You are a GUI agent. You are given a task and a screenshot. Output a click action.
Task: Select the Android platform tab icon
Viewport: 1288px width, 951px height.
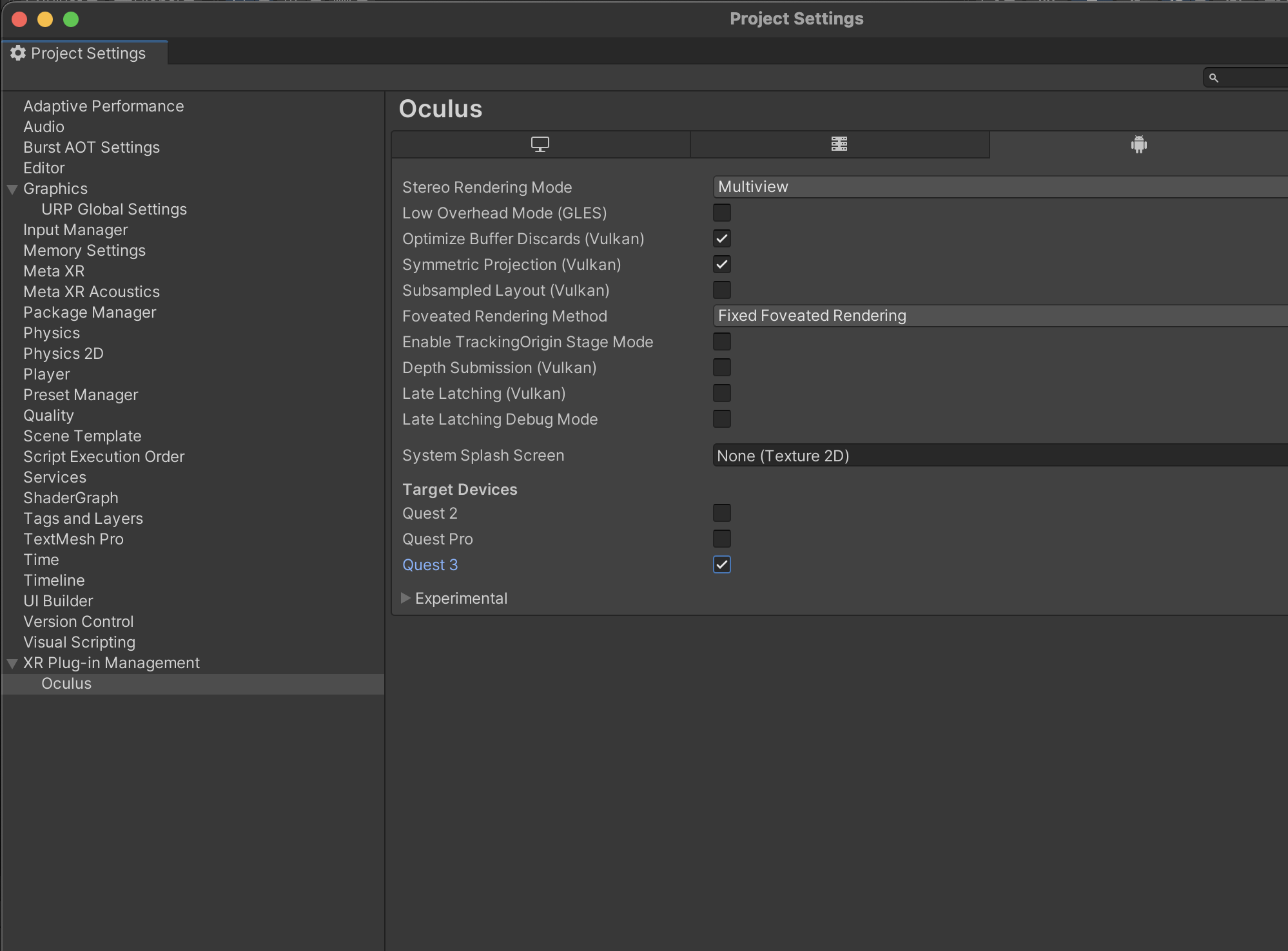[x=1138, y=144]
